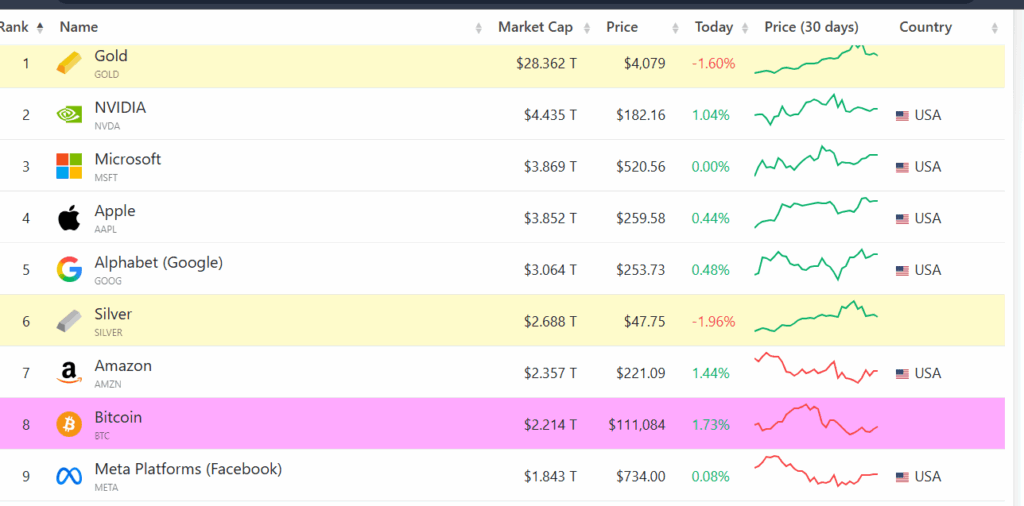
Task: Sort table by Price header
Action: point(621,27)
